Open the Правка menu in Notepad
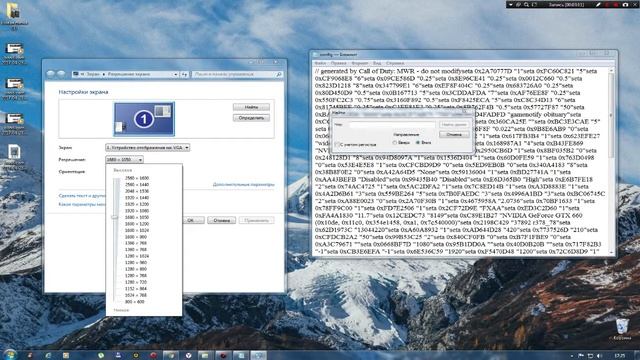Image resolution: width=640 pixels, height=360 pixels. (x=338, y=63)
